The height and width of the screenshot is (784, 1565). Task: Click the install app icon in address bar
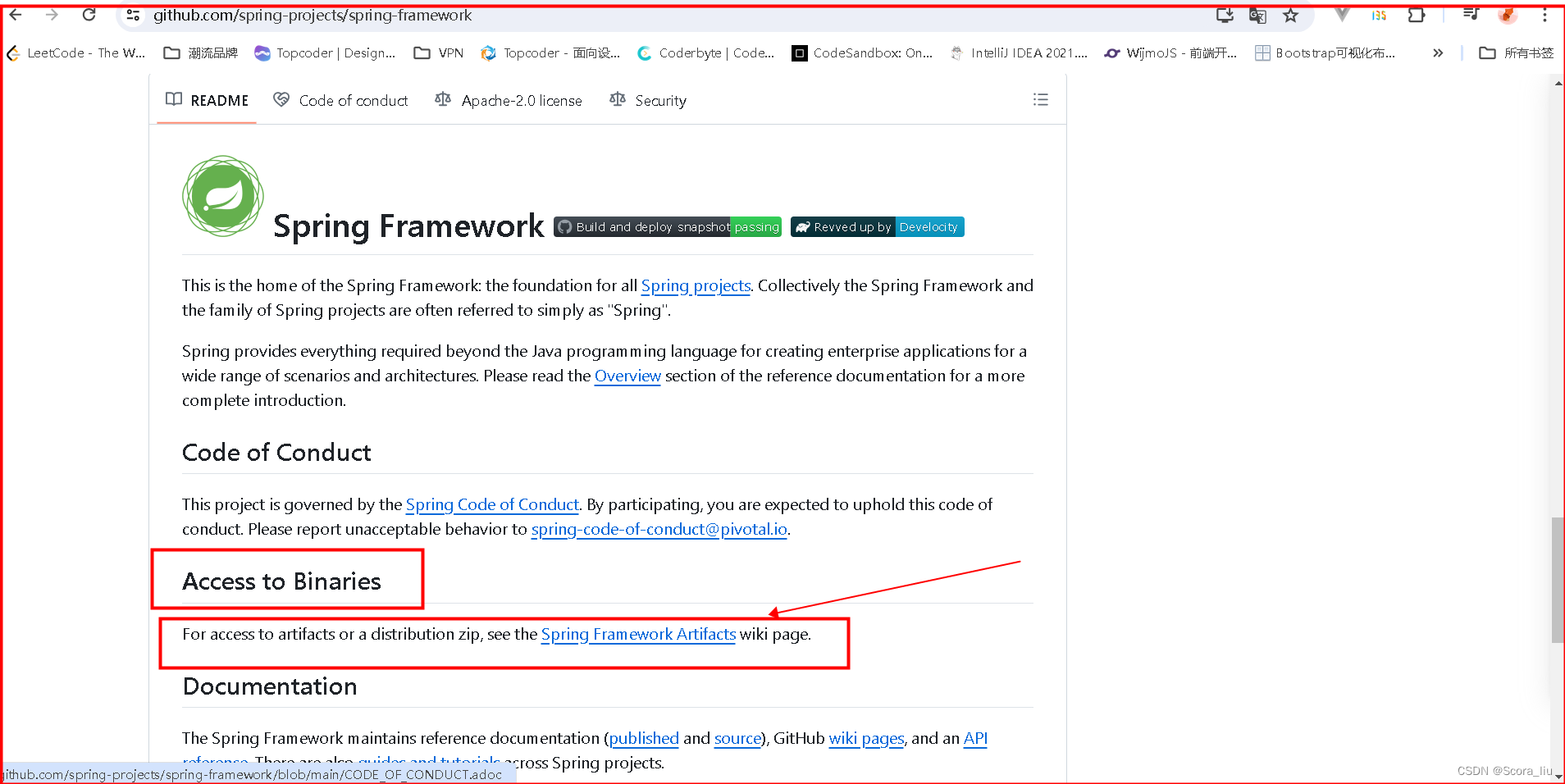point(1225,15)
